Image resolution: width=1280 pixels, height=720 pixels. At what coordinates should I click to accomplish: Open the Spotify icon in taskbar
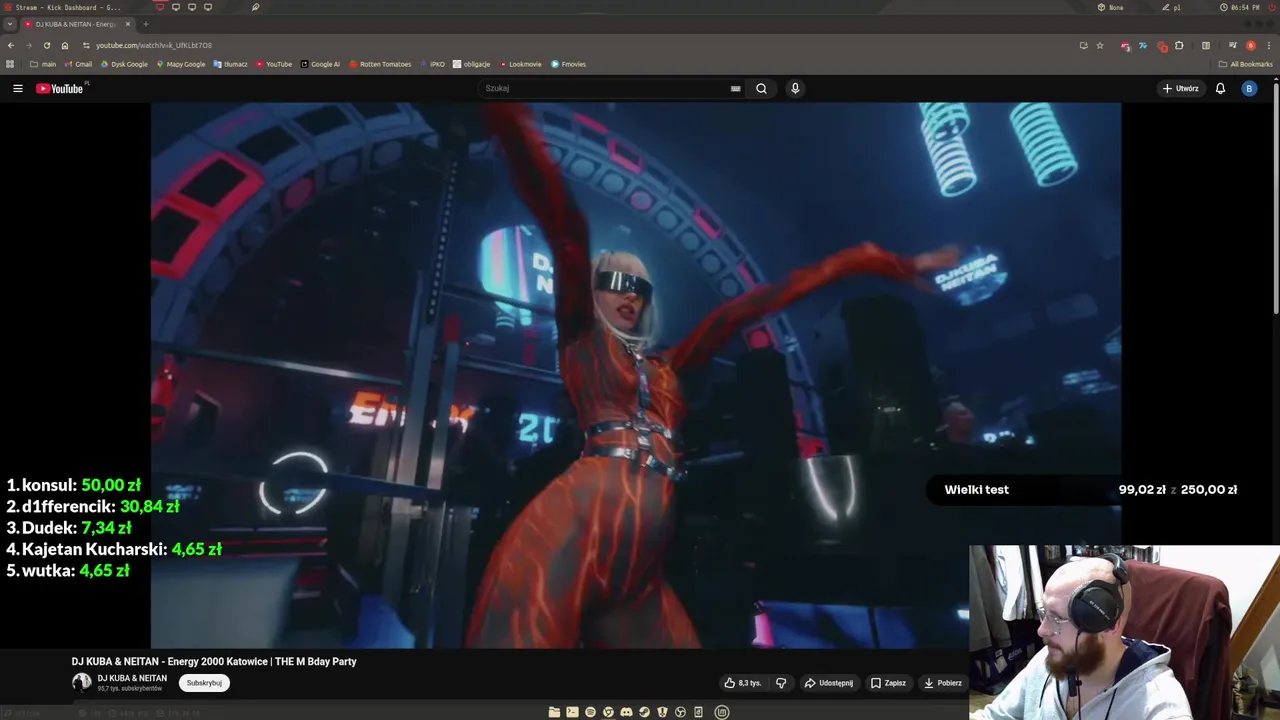tap(590, 712)
